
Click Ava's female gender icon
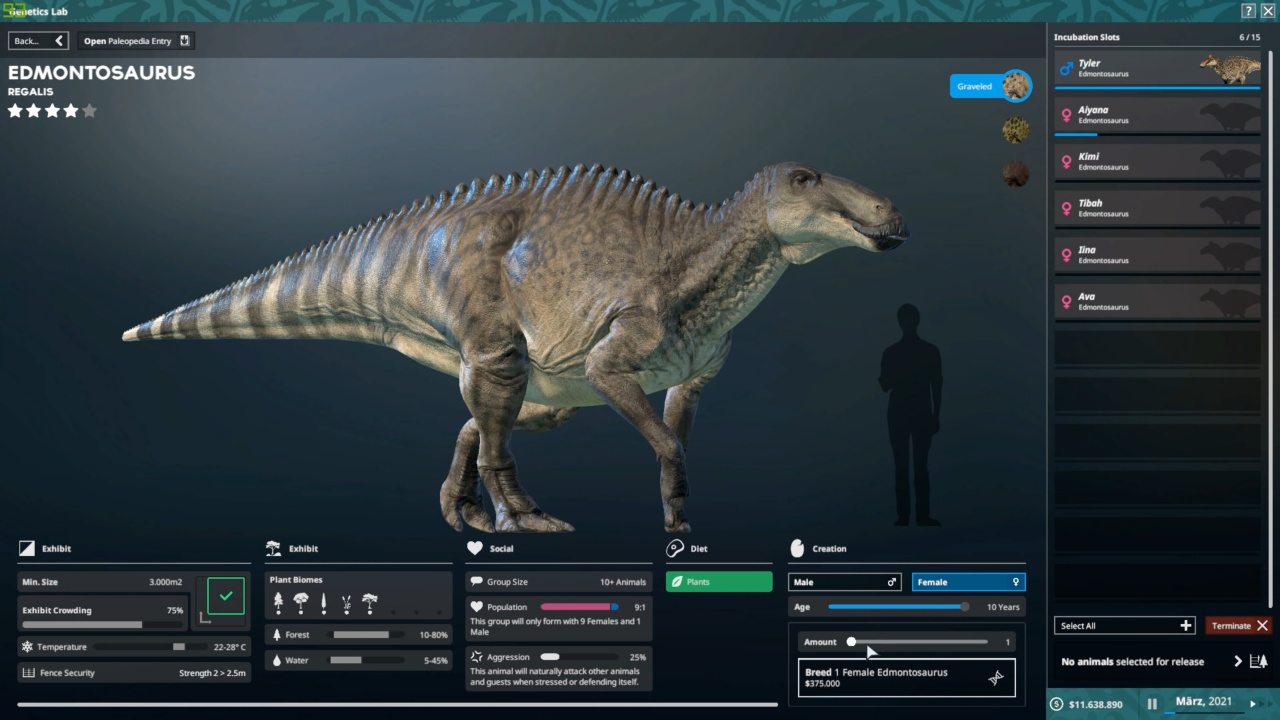(1066, 302)
